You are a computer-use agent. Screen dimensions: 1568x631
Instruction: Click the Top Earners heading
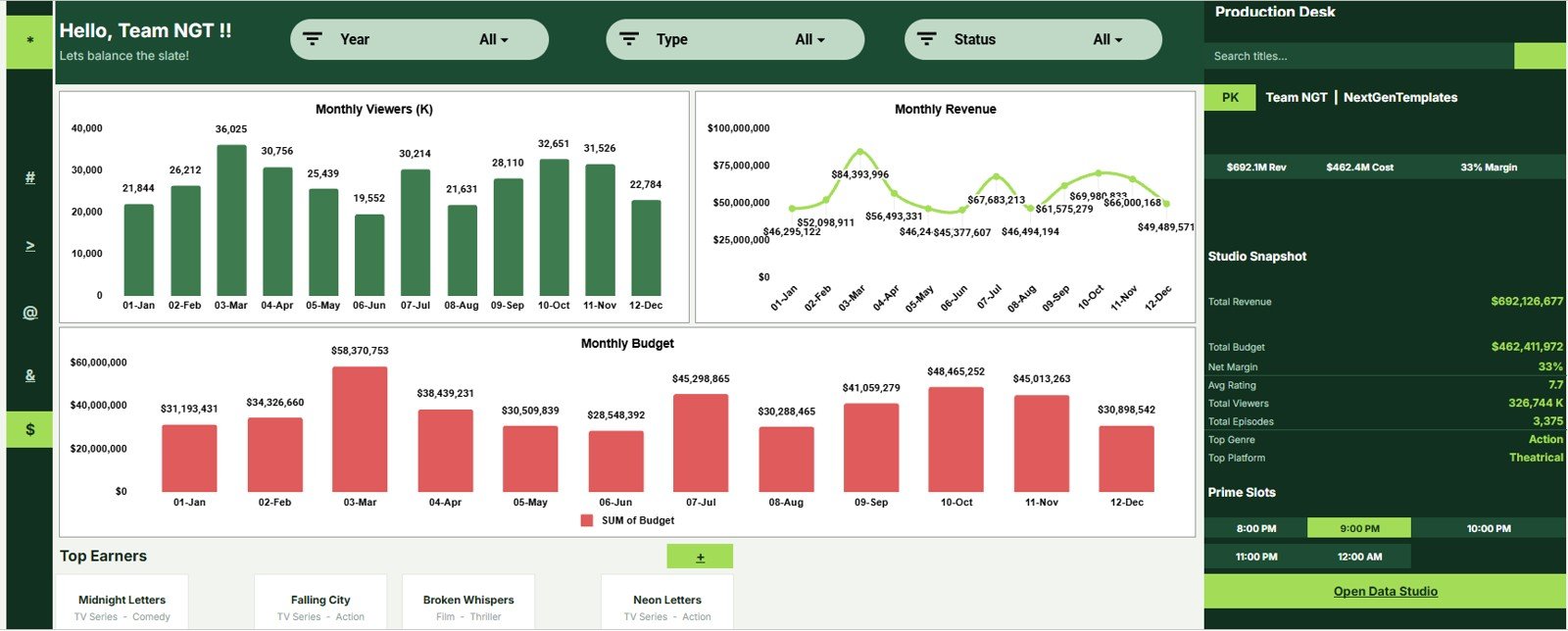point(103,556)
